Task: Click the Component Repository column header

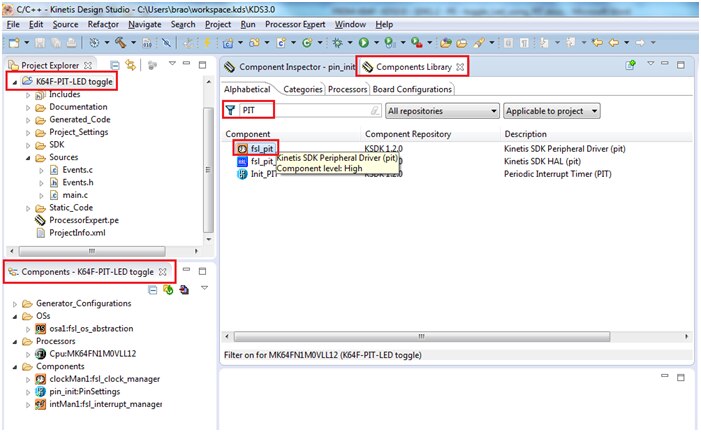Action: 408,134
